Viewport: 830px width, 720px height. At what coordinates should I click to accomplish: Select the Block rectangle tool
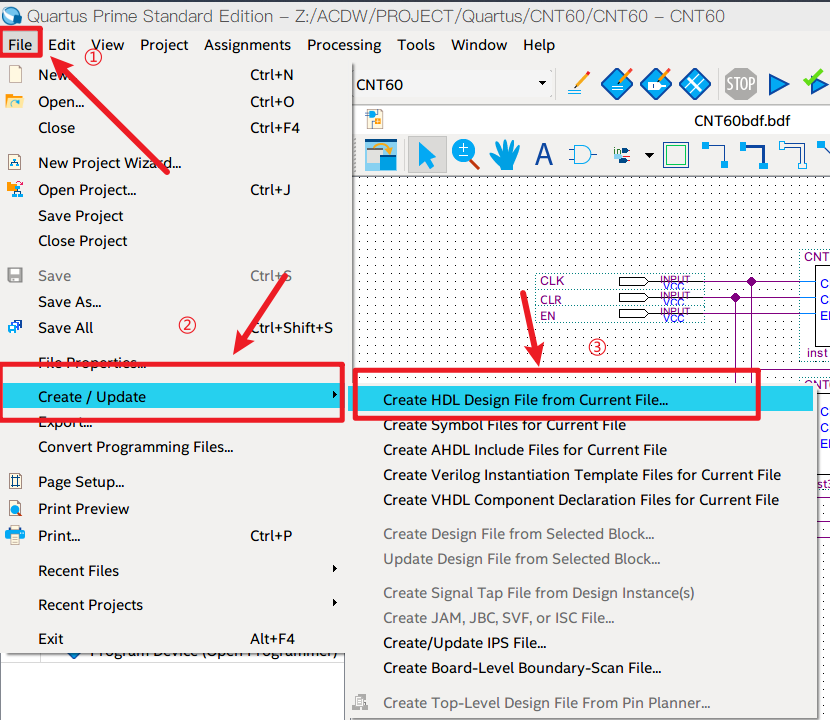click(676, 155)
